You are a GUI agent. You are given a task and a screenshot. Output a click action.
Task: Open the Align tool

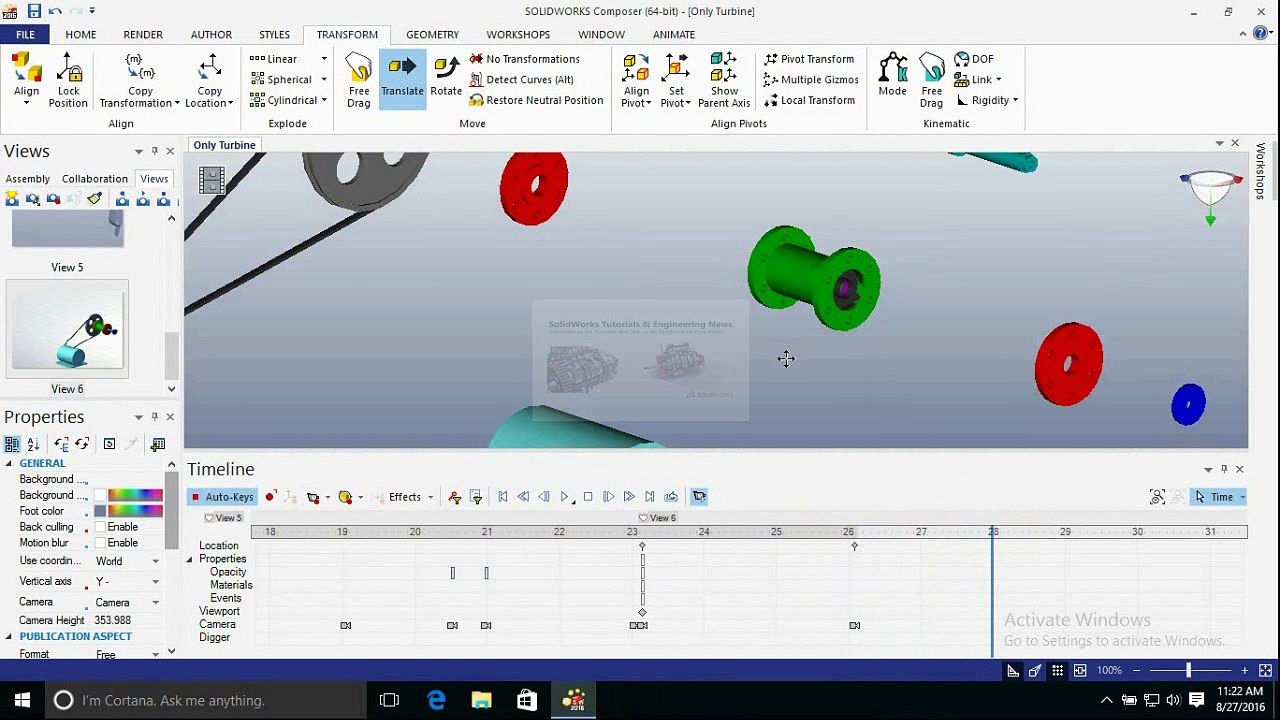point(27,80)
